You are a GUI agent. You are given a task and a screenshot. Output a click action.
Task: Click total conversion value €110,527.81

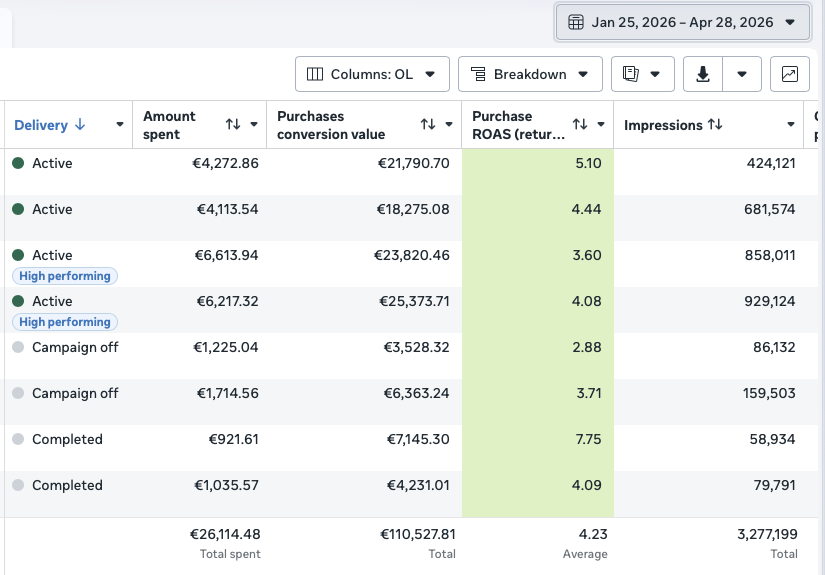[418, 534]
